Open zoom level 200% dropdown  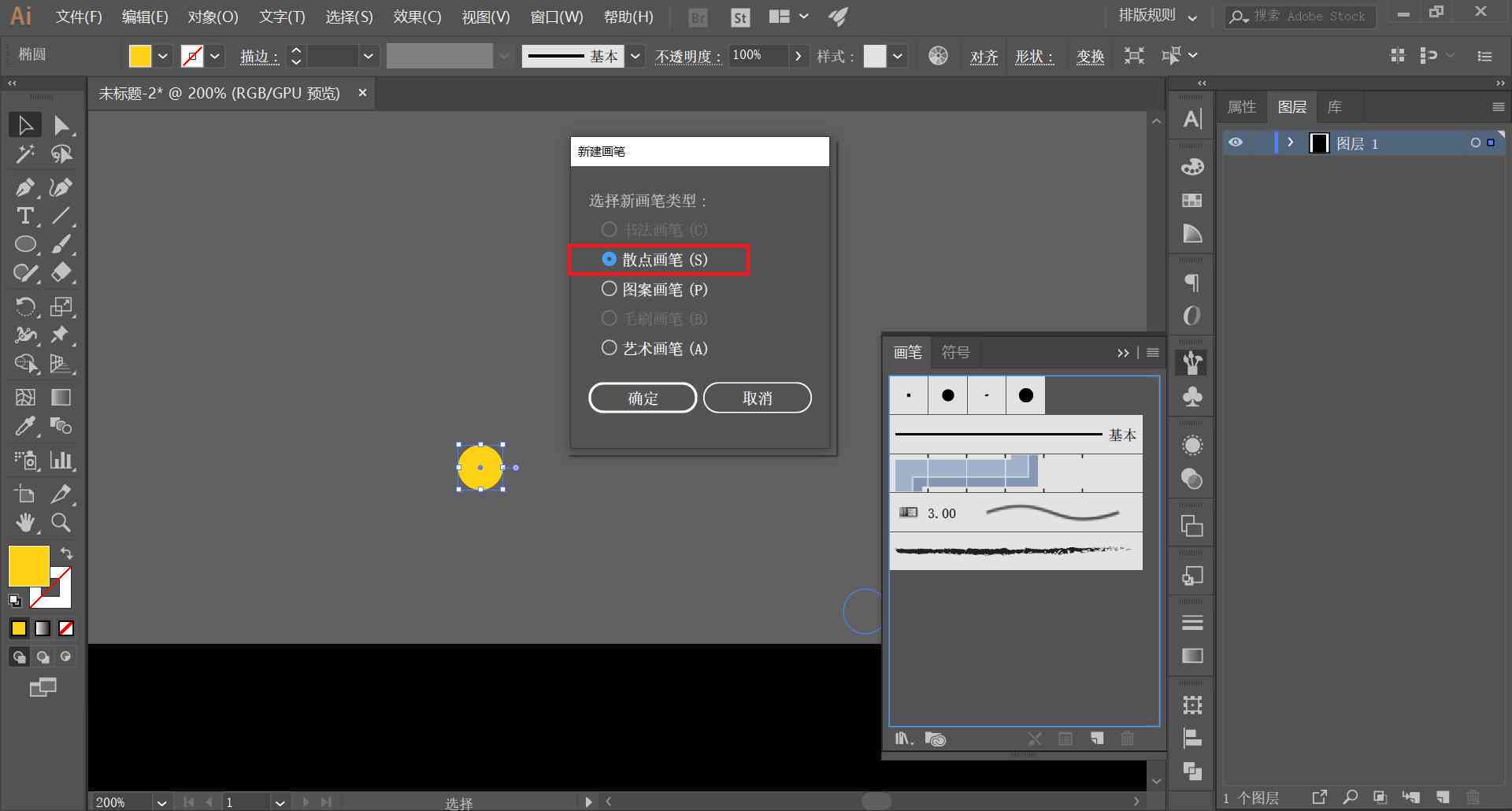tap(161, 802)
